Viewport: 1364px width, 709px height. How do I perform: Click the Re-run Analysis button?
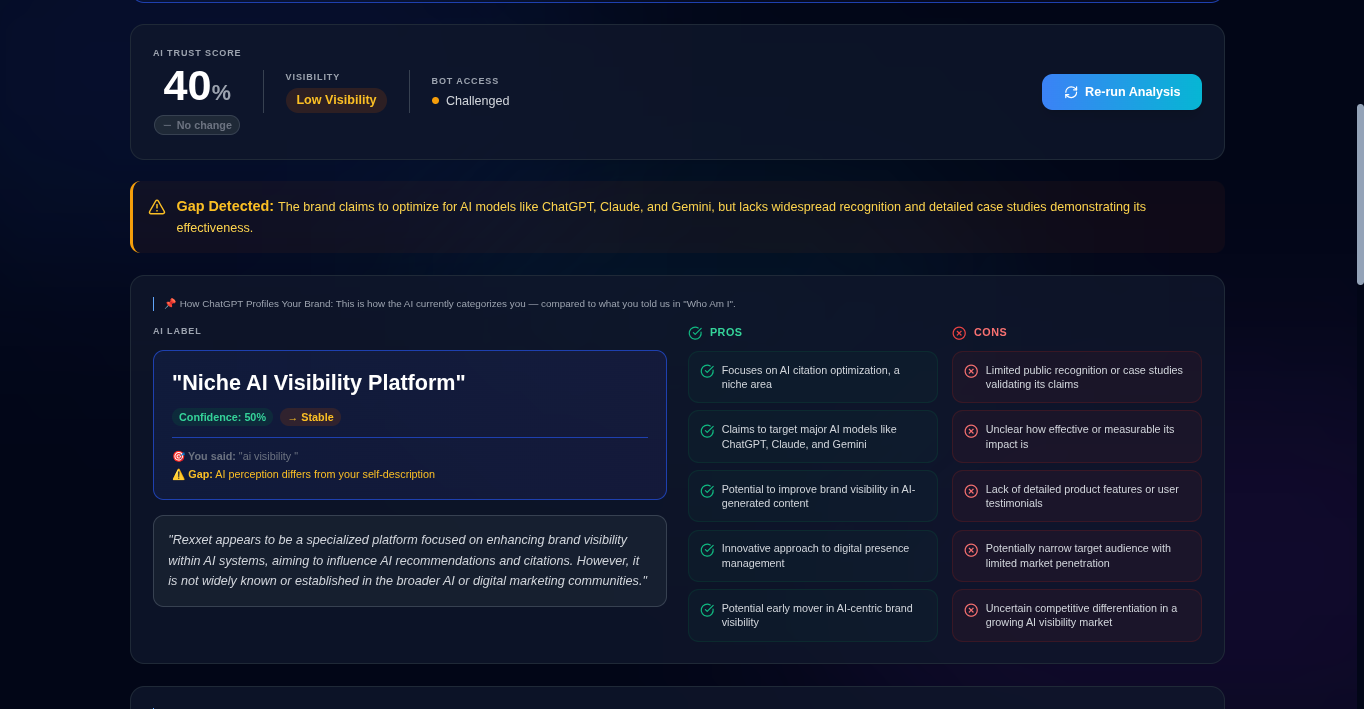coord(1121,92)
